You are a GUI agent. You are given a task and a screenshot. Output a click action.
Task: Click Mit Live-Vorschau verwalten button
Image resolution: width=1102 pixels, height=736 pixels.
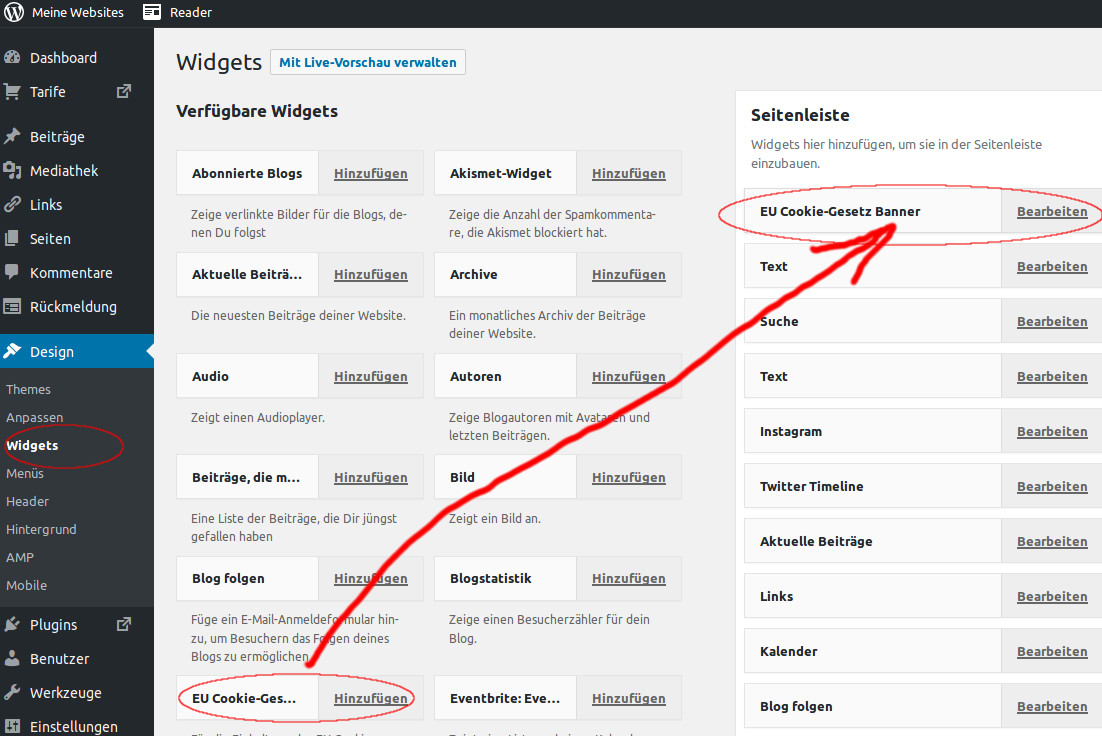click(368, 62)
